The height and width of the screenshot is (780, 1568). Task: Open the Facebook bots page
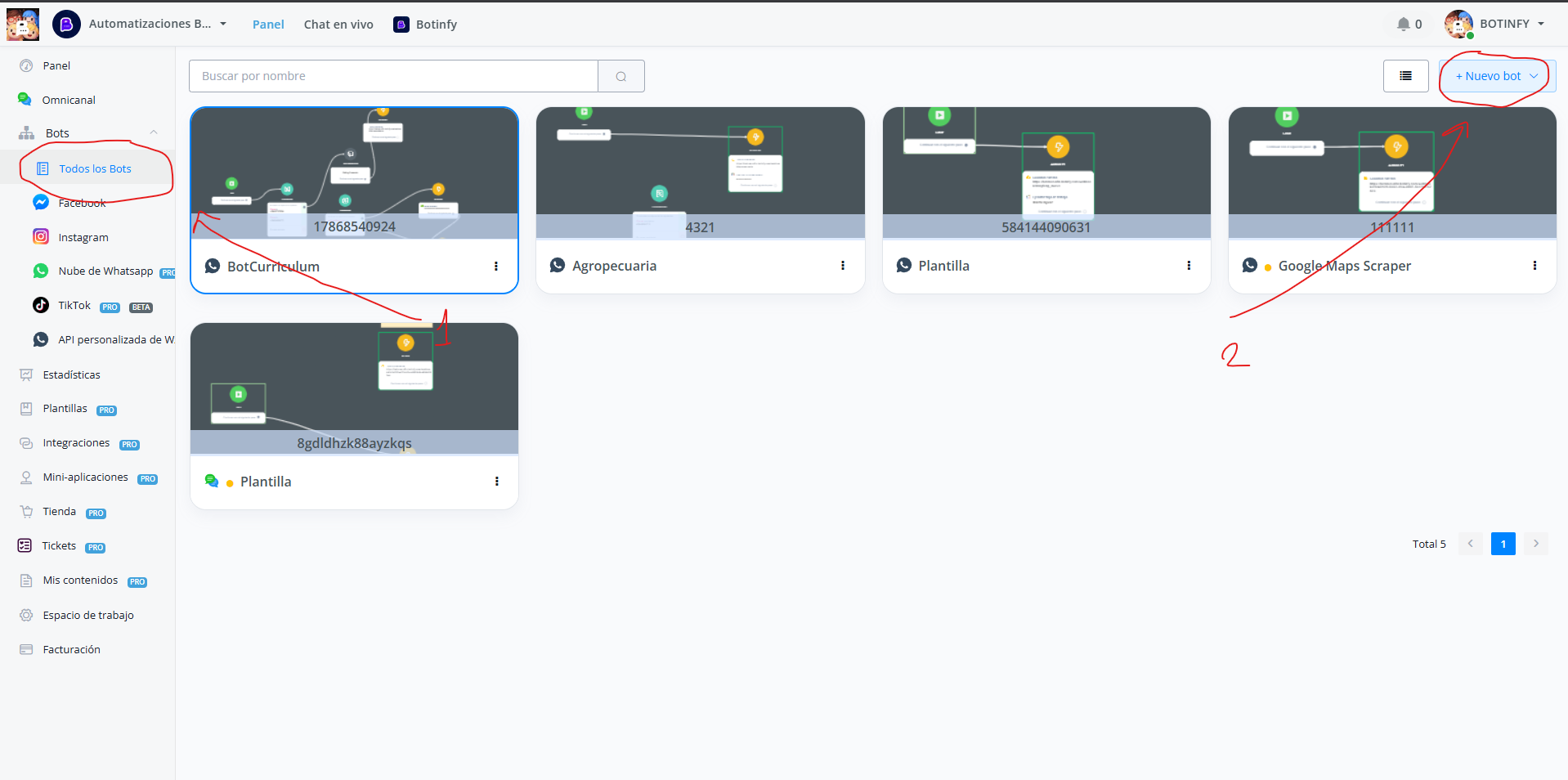[x=82, y=203]
